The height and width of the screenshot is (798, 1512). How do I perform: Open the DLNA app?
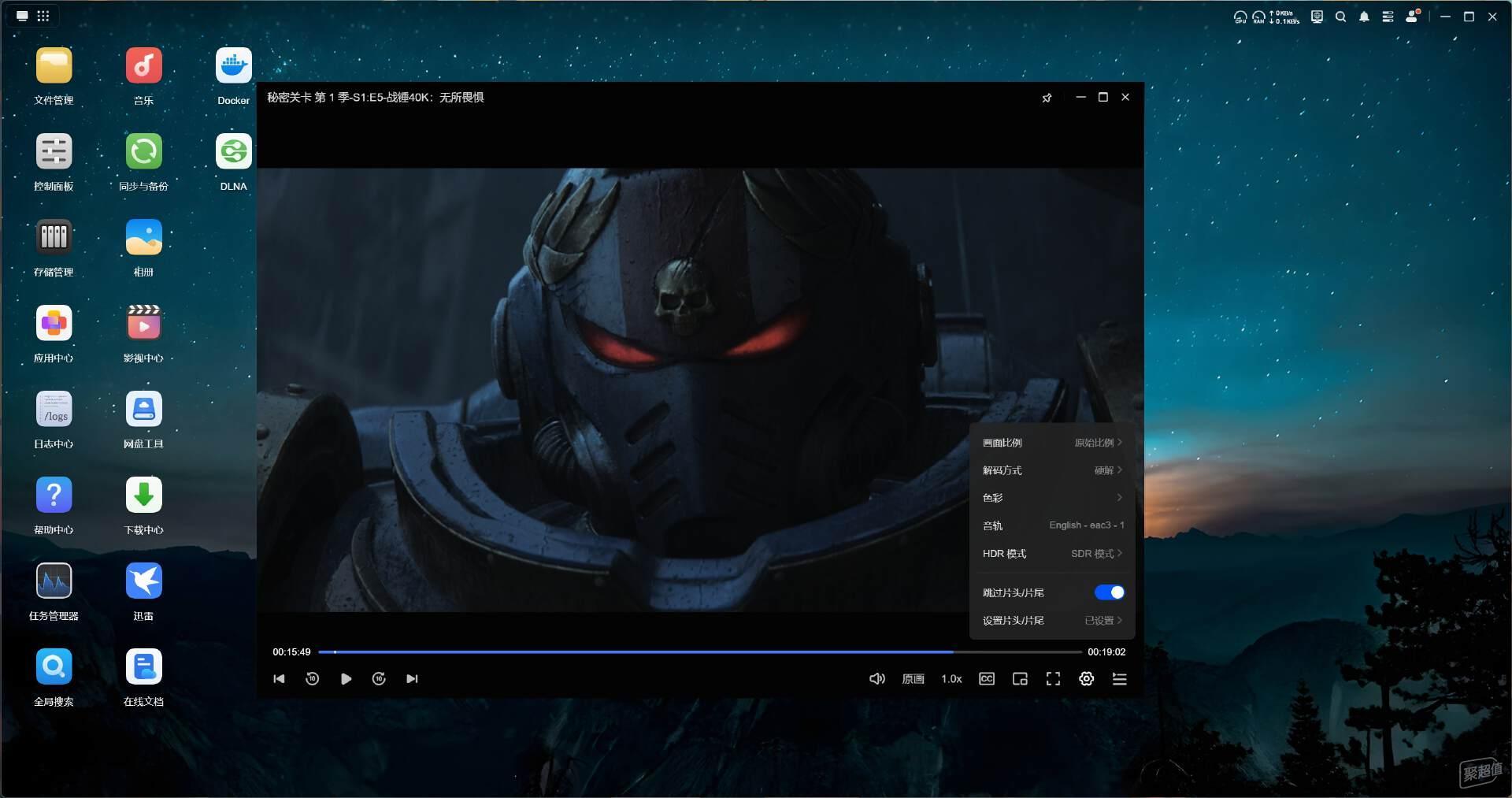coord(233,151)
